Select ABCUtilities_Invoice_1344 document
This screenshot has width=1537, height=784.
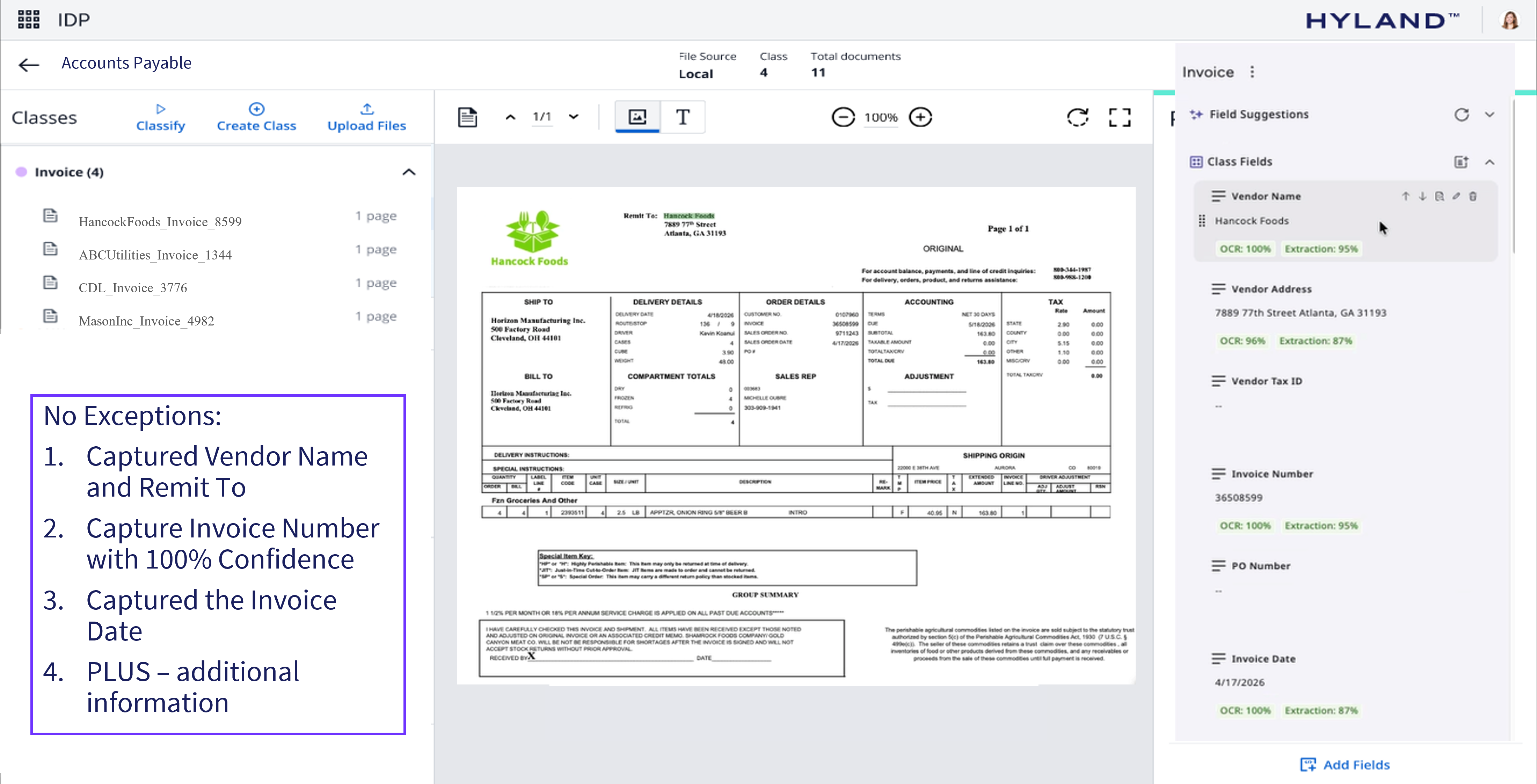click(155, 255)
